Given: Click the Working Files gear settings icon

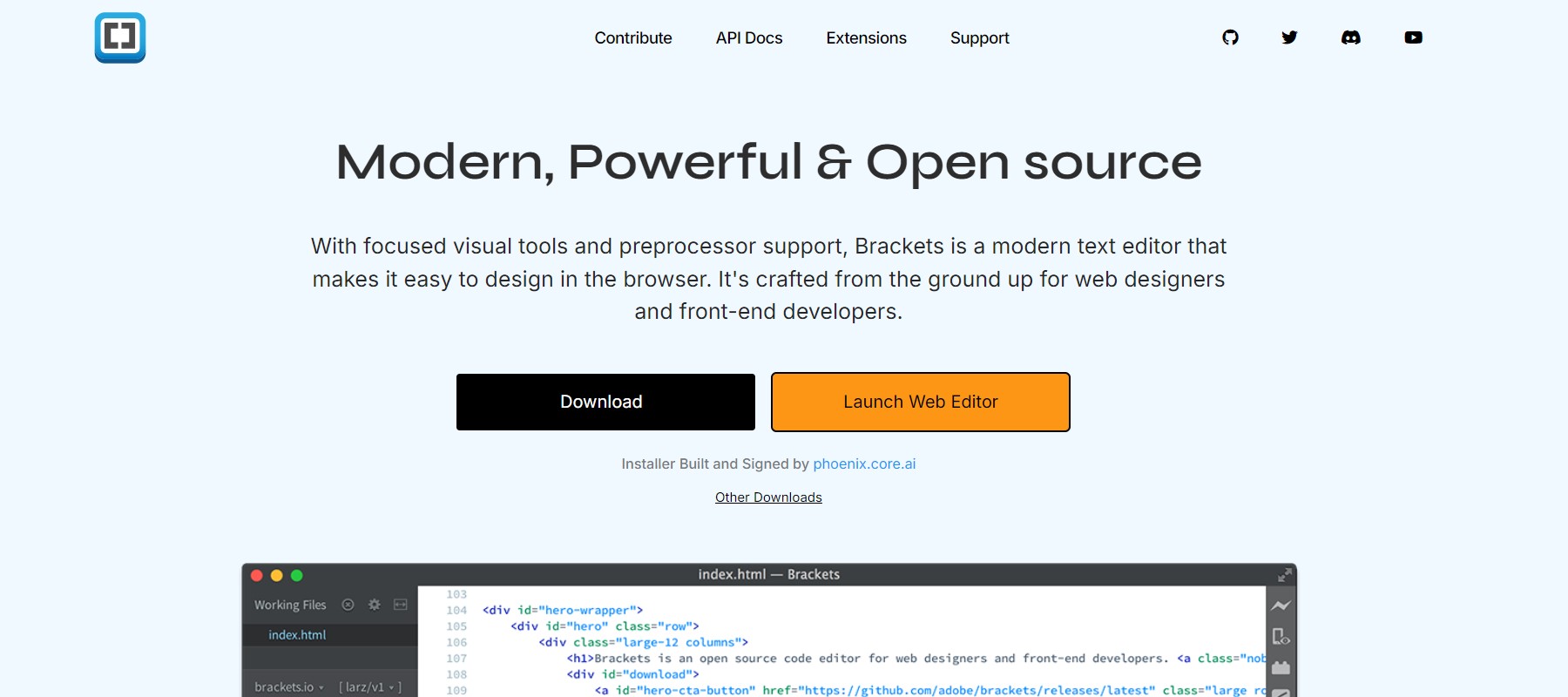Looking at the screenshot, I should [x=374, y=605].
